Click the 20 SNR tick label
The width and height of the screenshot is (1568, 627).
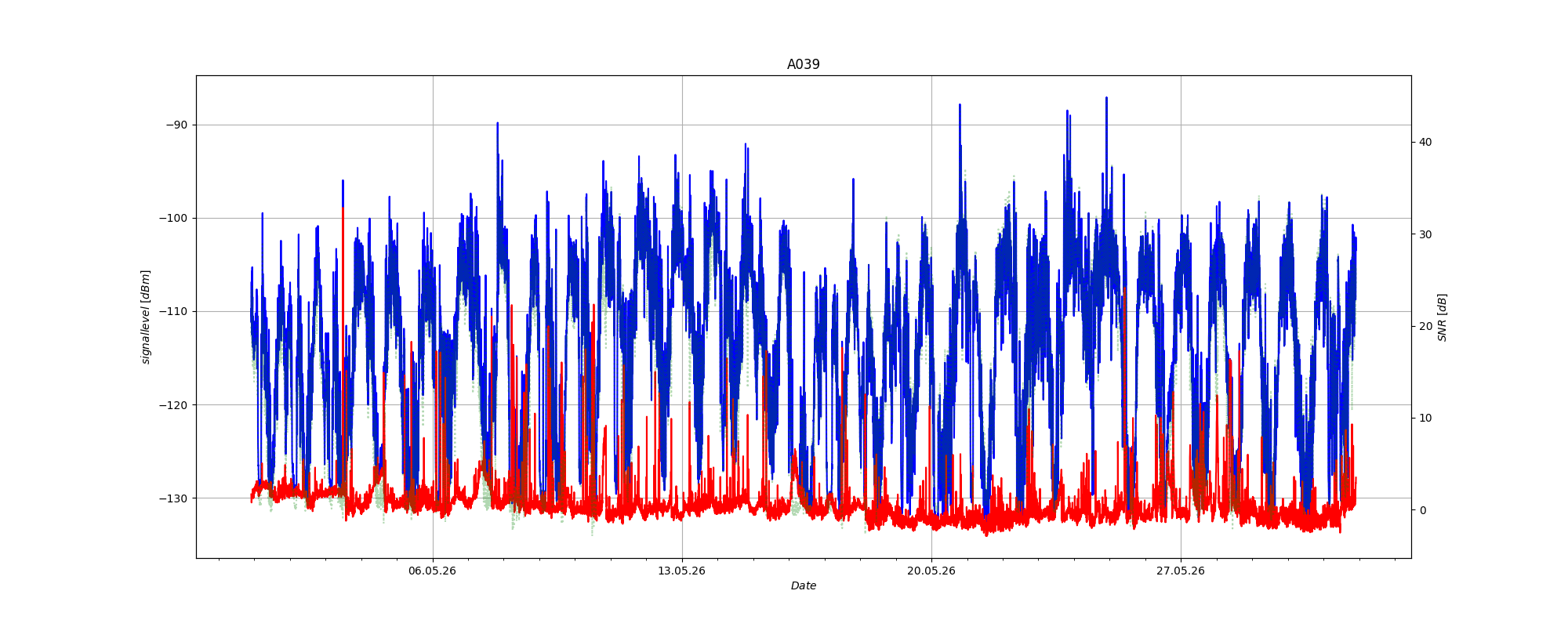[1425, 326]
